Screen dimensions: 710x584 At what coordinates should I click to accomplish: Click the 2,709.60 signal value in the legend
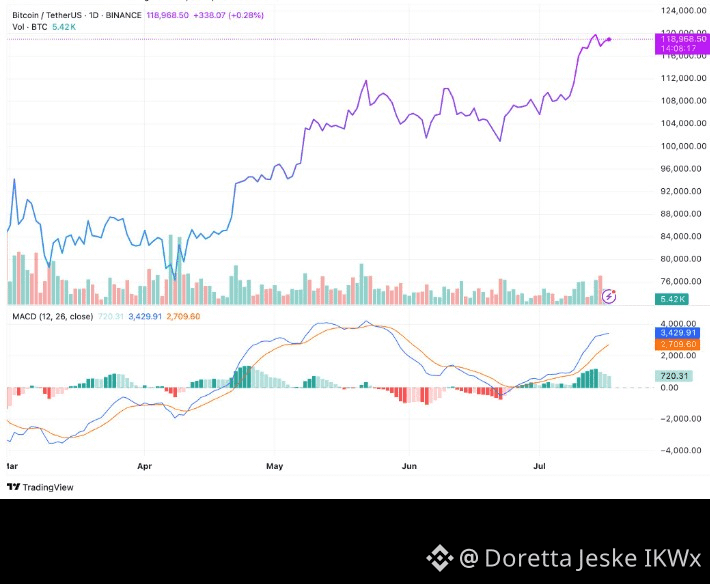[183, 316]
